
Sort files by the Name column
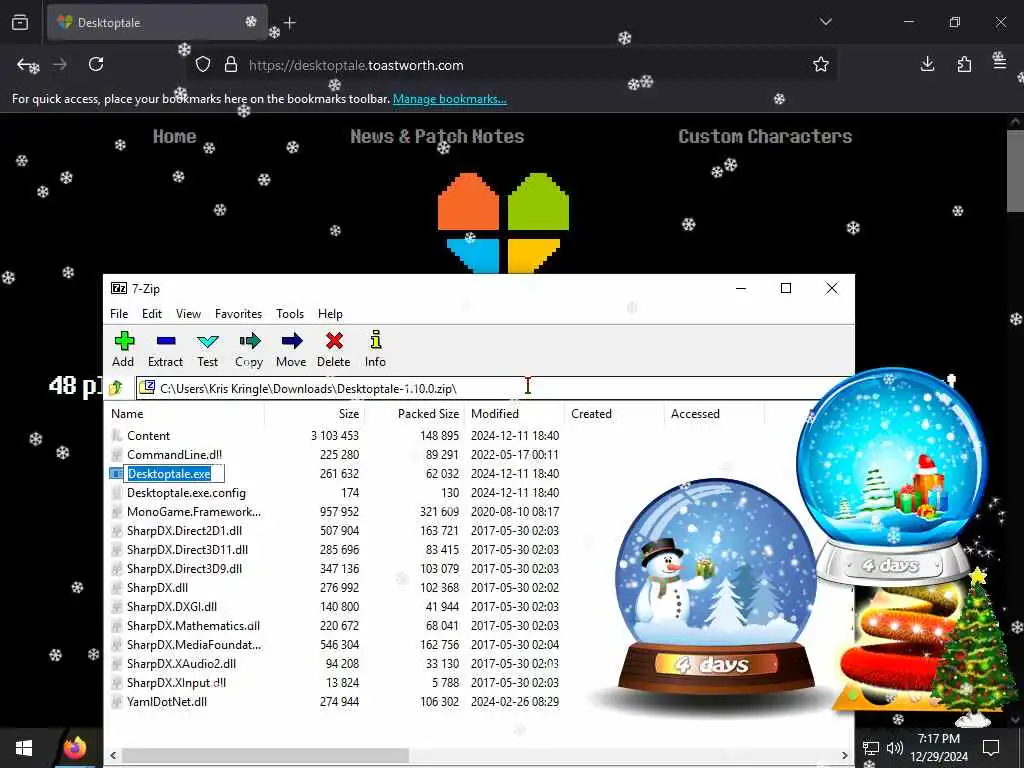tap(185, 413)
